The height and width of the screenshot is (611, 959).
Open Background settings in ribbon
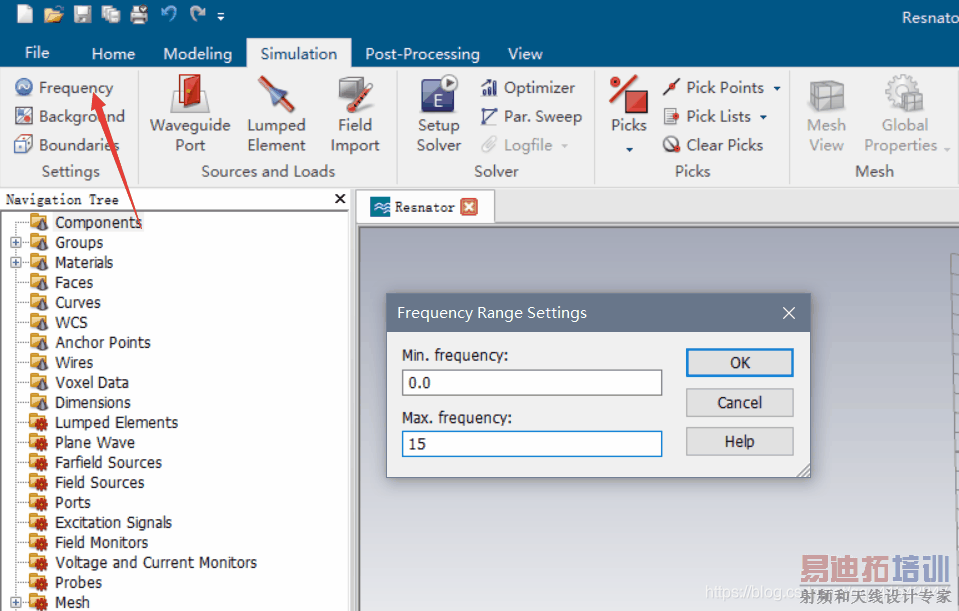(x=69, y=116)
